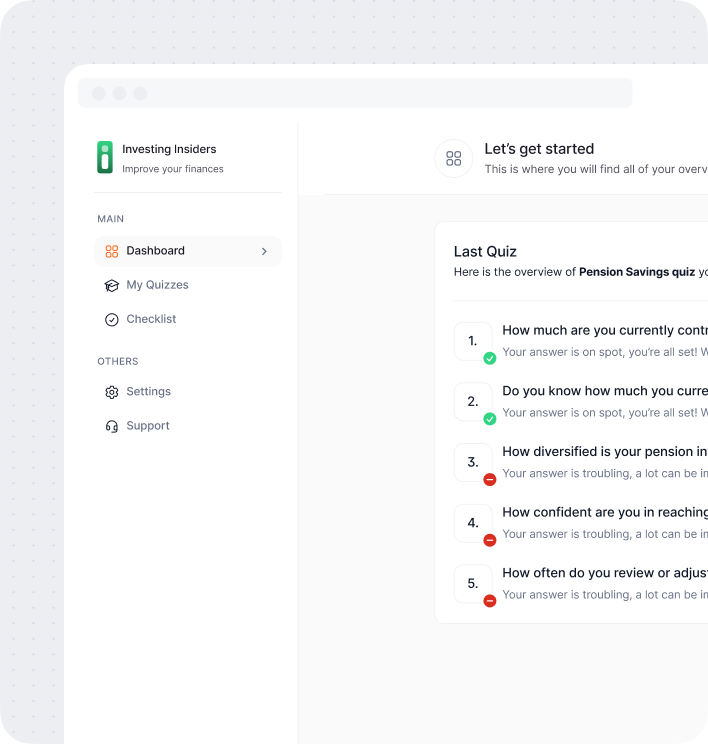Screen dimensions: 708x744
Task: Expand the Dashboard chevron arrow
Action: pos(264,251)
